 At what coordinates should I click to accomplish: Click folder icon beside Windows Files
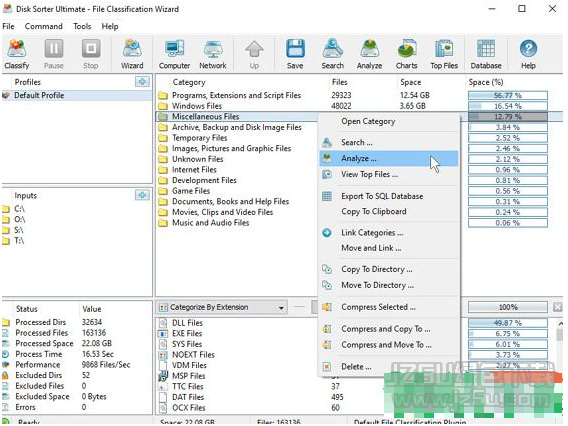[163, 106]
